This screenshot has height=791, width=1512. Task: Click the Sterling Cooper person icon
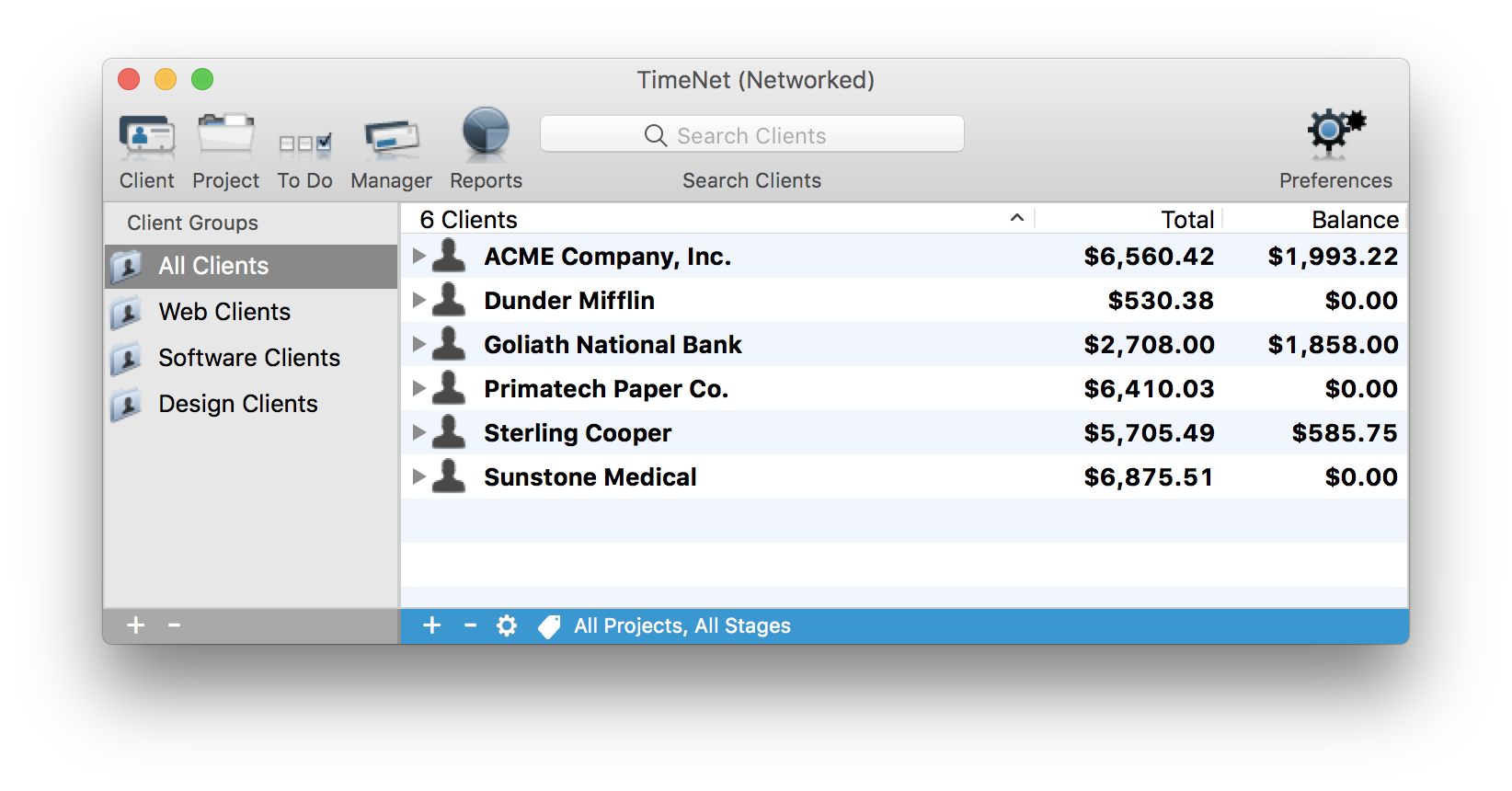[x=449, y=431]
